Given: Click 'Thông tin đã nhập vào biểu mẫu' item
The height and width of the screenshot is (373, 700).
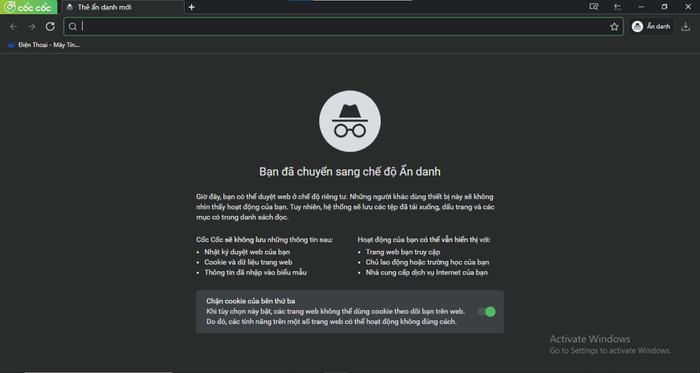Looking at the screenshot, I should coord(255,273).
